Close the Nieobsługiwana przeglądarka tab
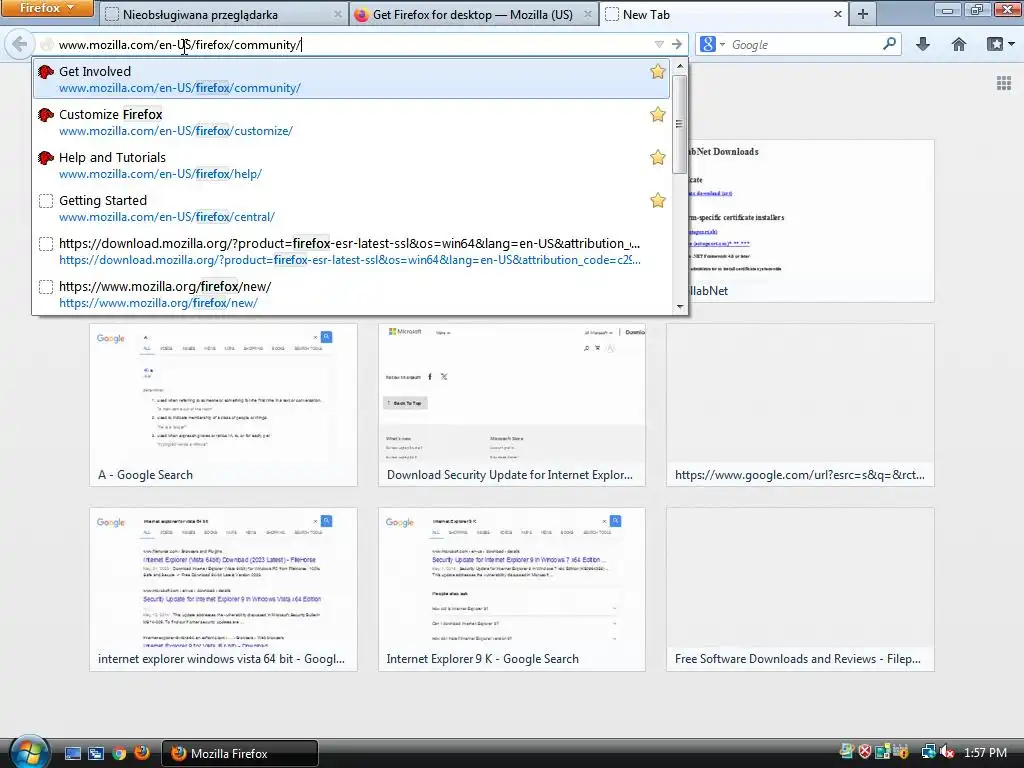The image size is (1024, 768). click(x=338, y=14)
